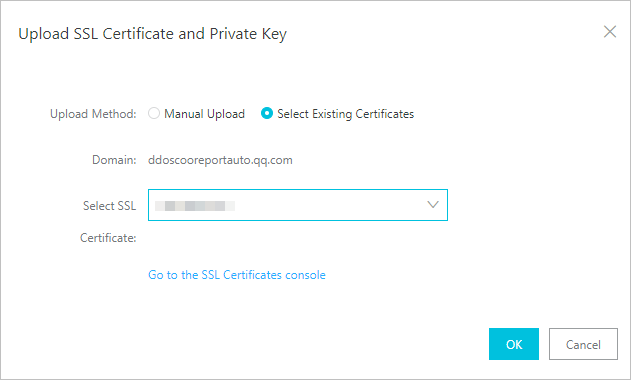Click the Certificate: label text
Screen dimensions: 631x380
click(108, 238)
